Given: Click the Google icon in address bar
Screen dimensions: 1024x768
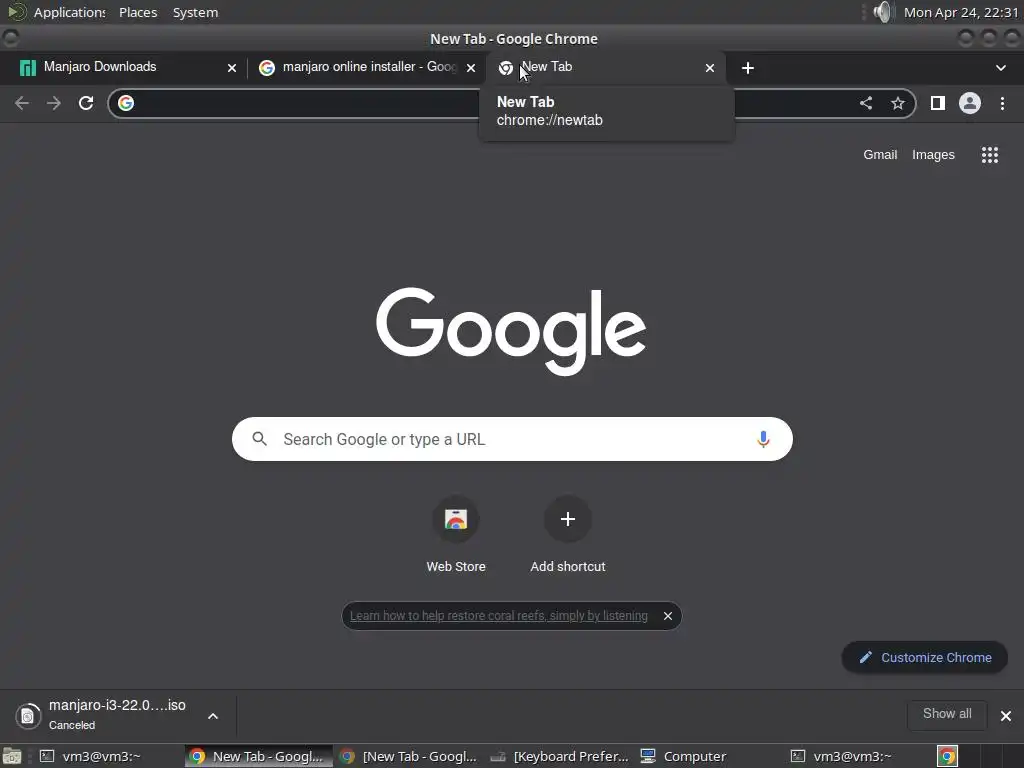Looking at the screenshot, I should [126, 103].
